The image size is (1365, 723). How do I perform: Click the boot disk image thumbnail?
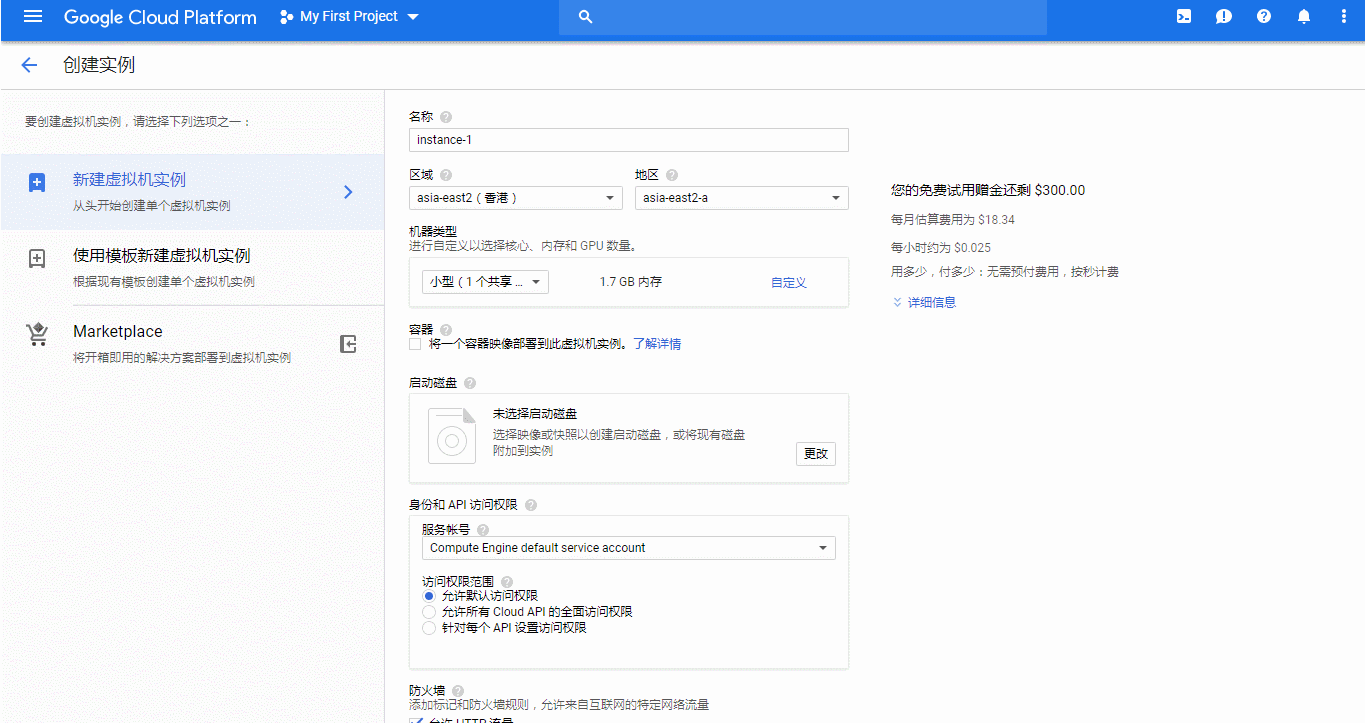point(452,436)
